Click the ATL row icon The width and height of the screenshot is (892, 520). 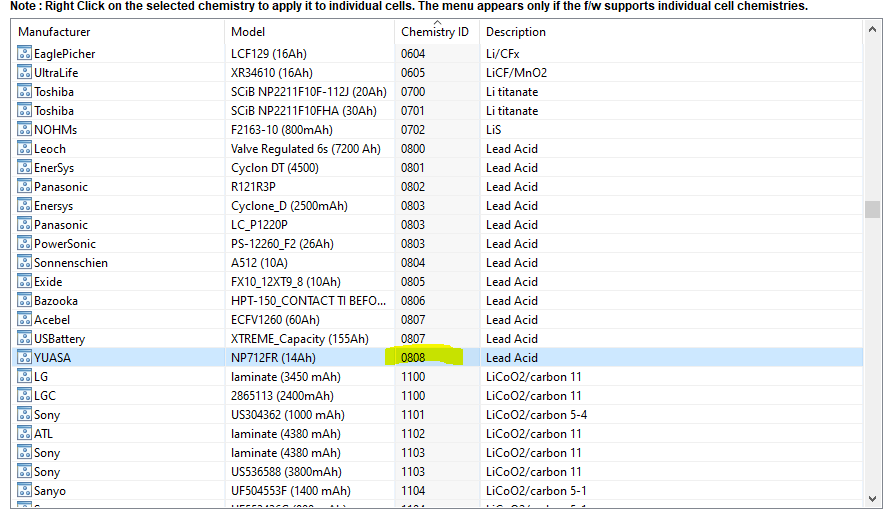coord(24,434)
